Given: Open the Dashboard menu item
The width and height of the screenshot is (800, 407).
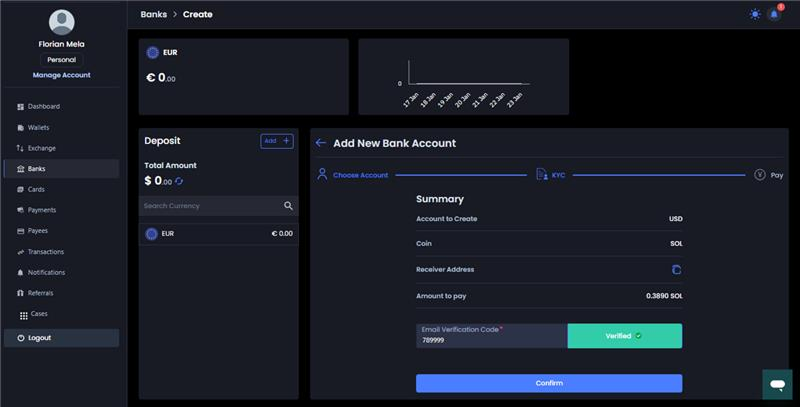Looking at the screenshot, I should (x=43, y=106).
